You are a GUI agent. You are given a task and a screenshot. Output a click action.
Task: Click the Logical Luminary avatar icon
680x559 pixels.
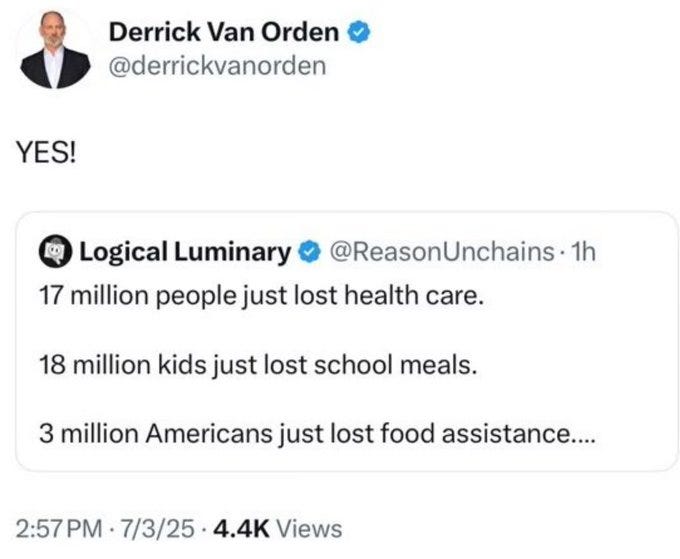[55, 253]
